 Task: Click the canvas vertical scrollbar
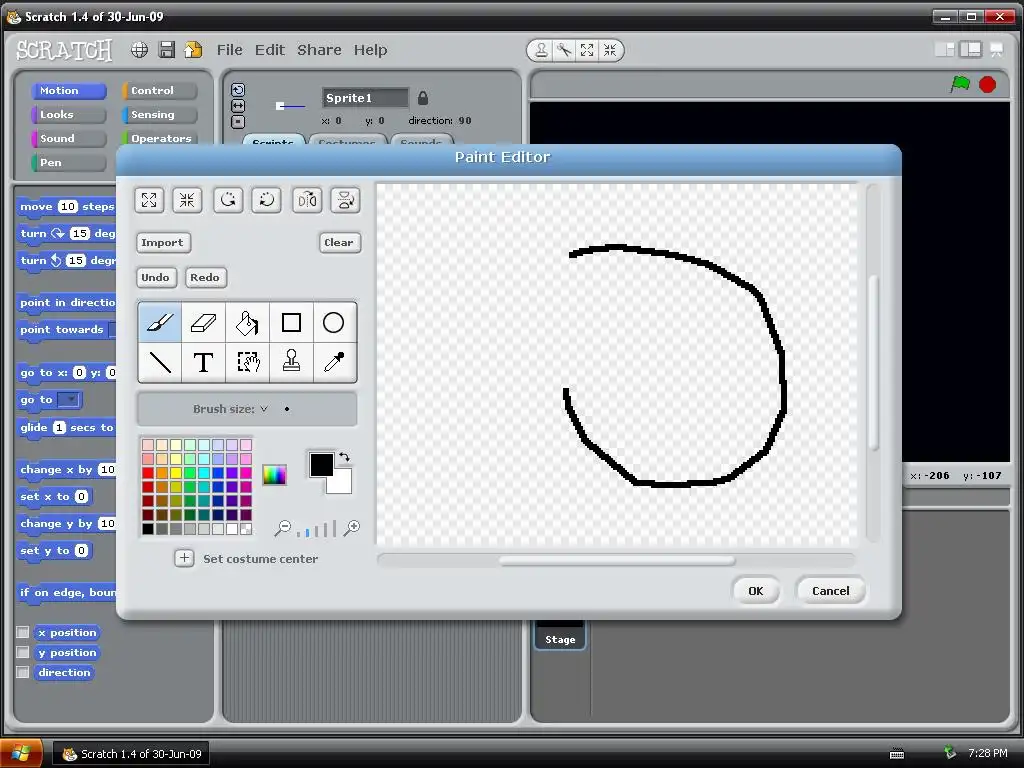click(x=873, y=362)
